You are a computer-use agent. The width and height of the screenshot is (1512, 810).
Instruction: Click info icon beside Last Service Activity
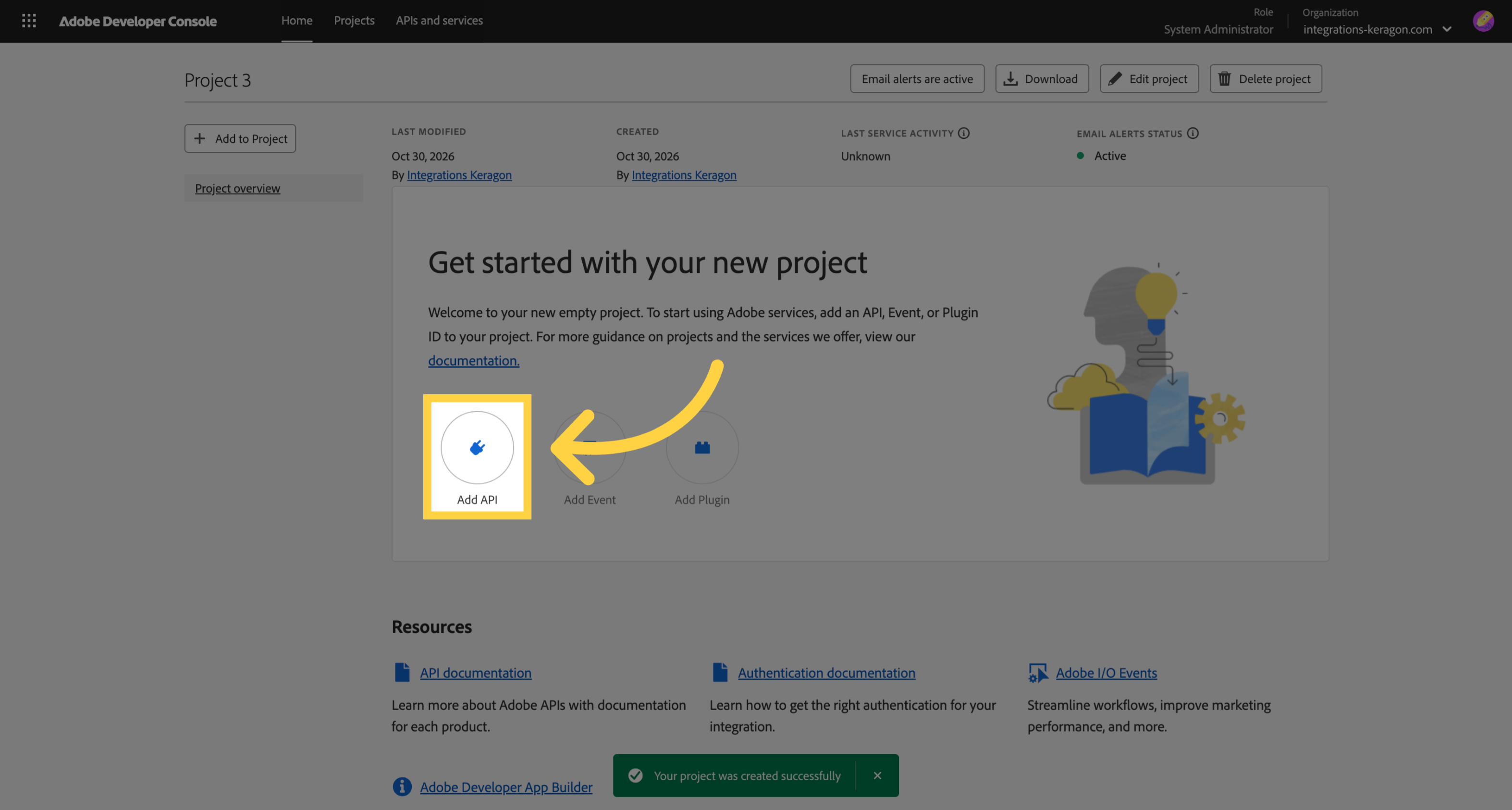[964, 133]
